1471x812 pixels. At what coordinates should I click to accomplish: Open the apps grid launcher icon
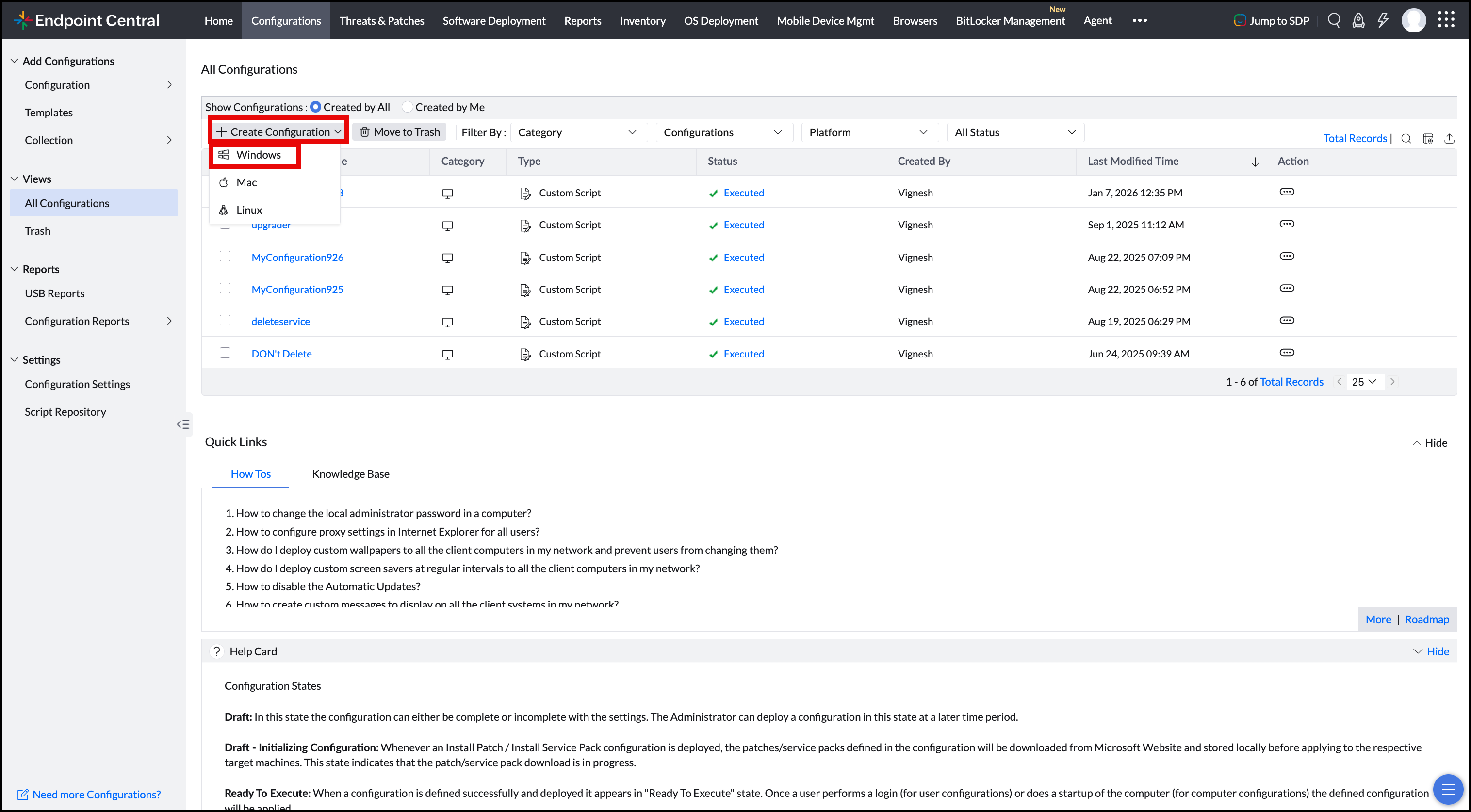[x=1446, y=20]
